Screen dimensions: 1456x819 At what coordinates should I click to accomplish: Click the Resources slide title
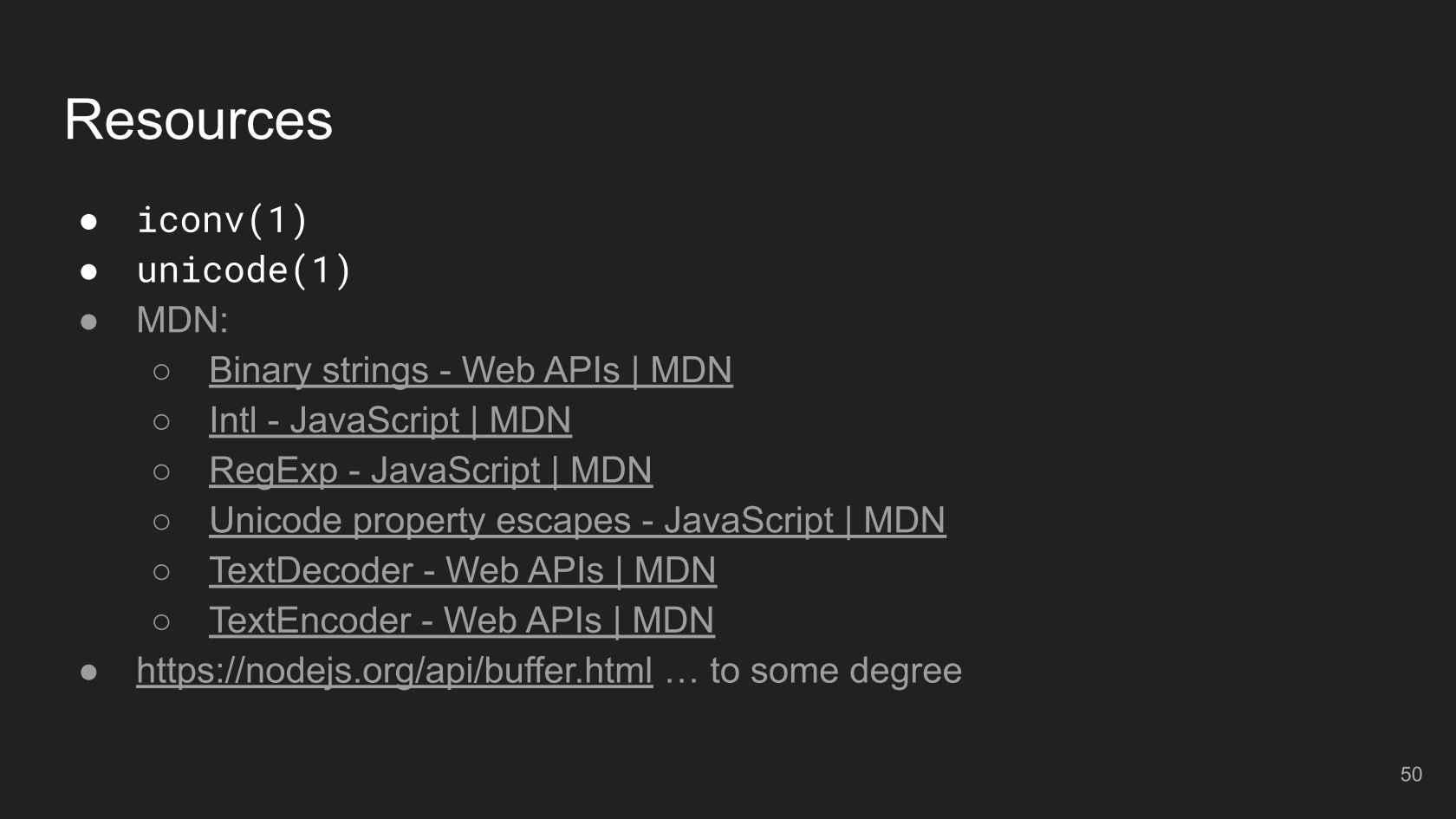tap(198, 120)
